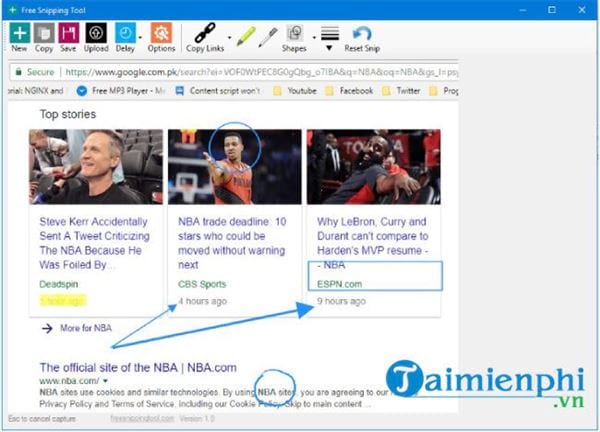Image resolution: width=600 pixels, height=432 pixels.
Task: Click the '4 hours ago' timestamp
Action: click(x=202, y=301)
